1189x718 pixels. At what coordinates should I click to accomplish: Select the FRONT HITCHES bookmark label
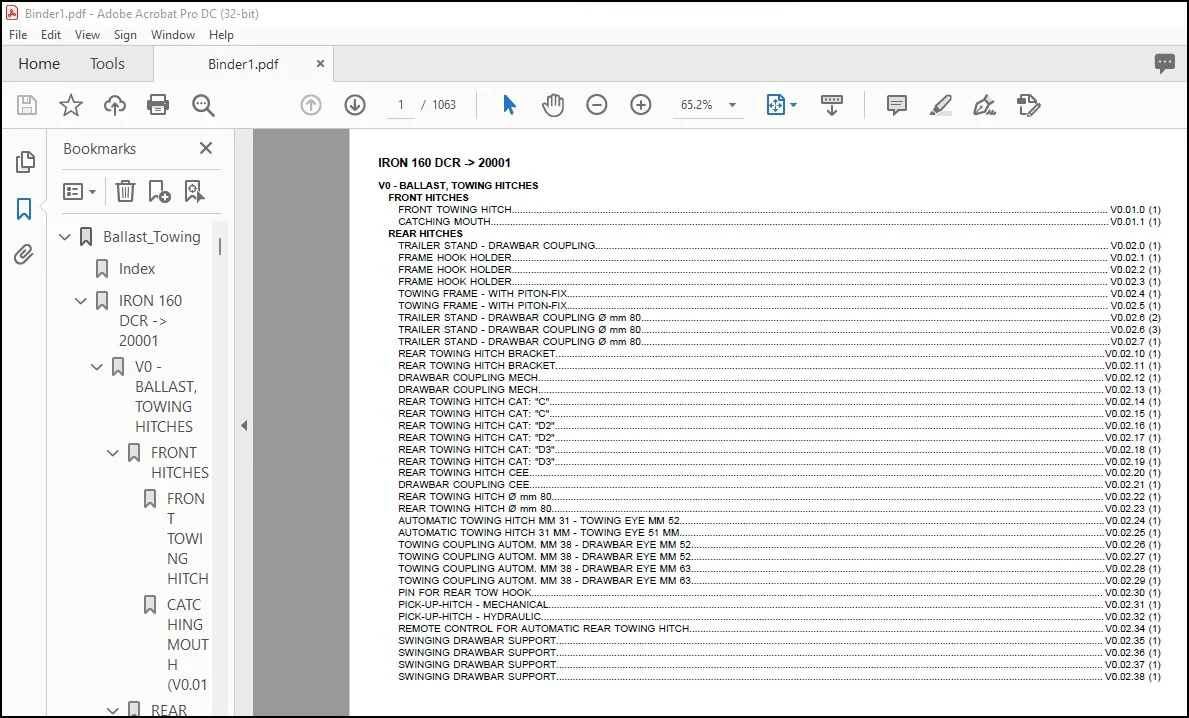[180, 462]
